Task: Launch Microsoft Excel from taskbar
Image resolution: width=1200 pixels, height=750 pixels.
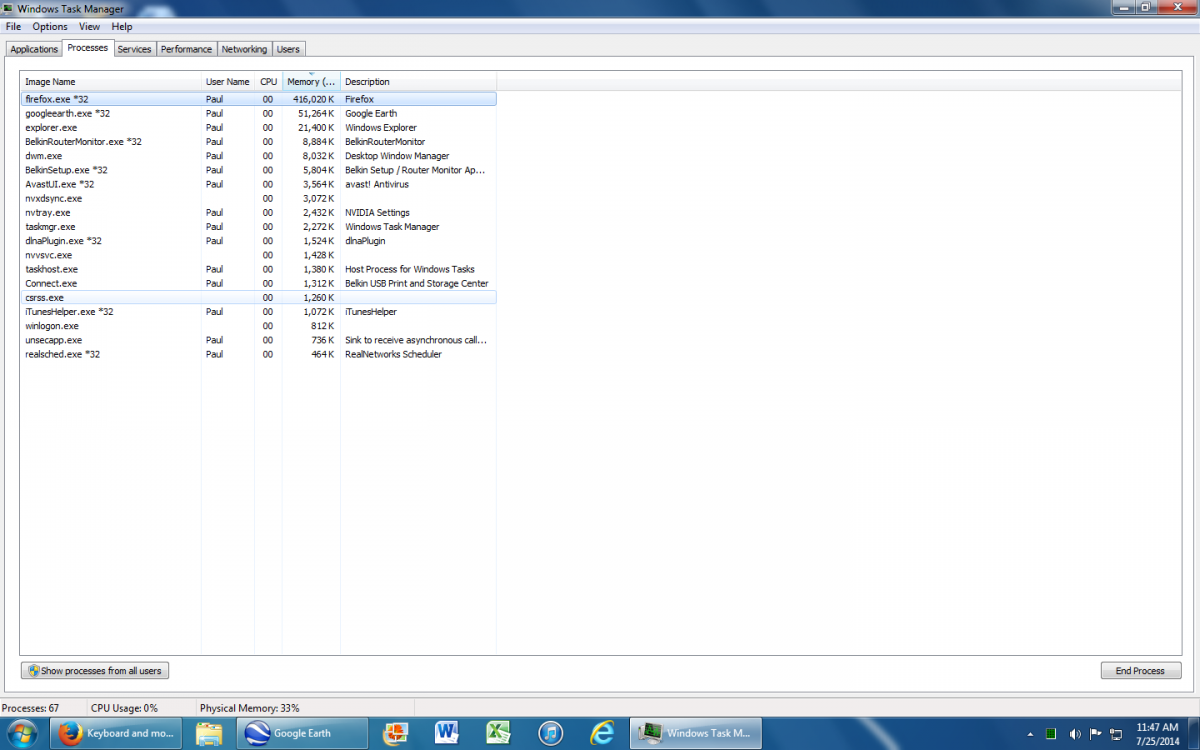Action: tap(498, 733)
